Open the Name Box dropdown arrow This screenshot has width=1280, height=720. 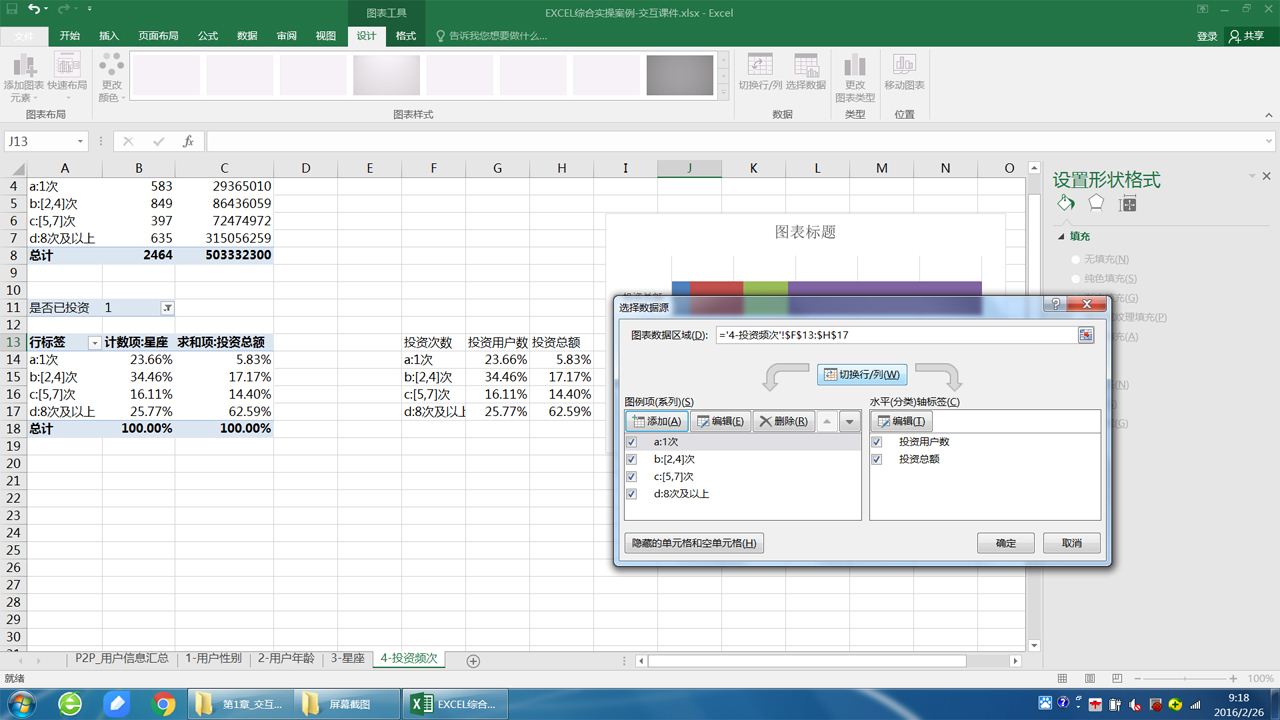80,141
